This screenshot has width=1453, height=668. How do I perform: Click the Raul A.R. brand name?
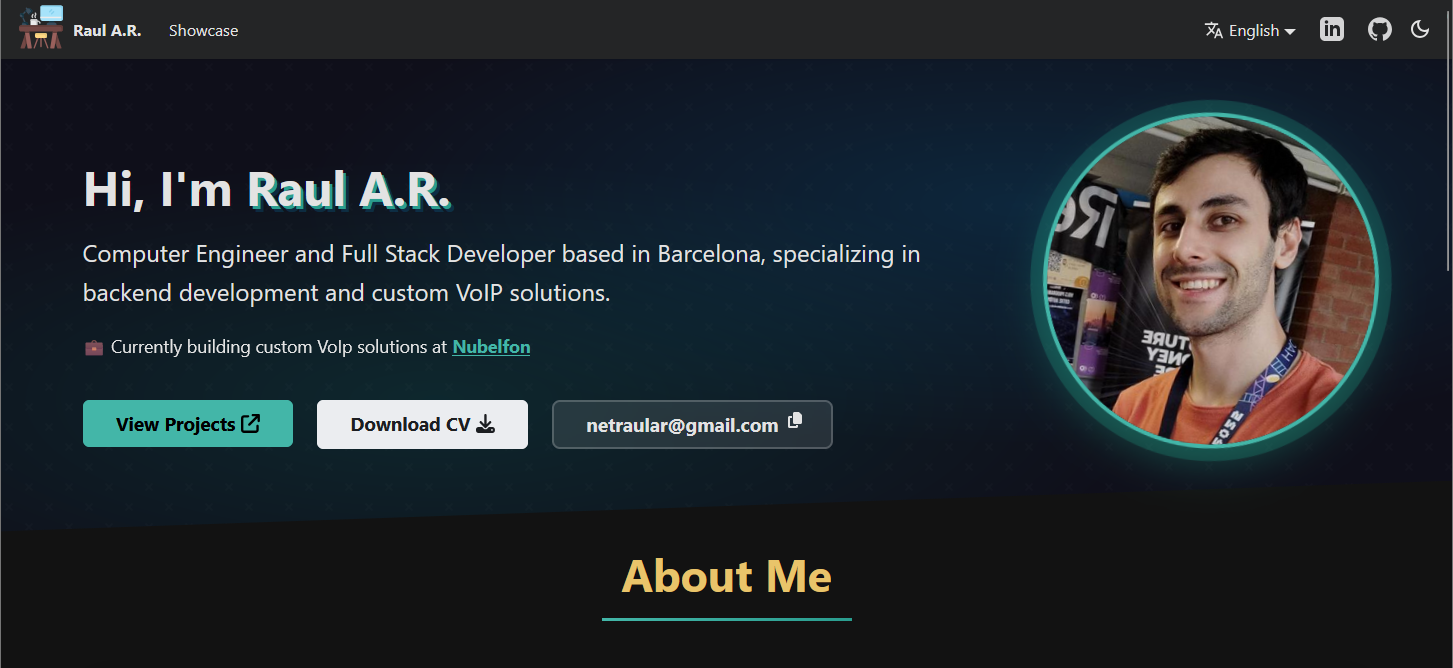(107, 29)
